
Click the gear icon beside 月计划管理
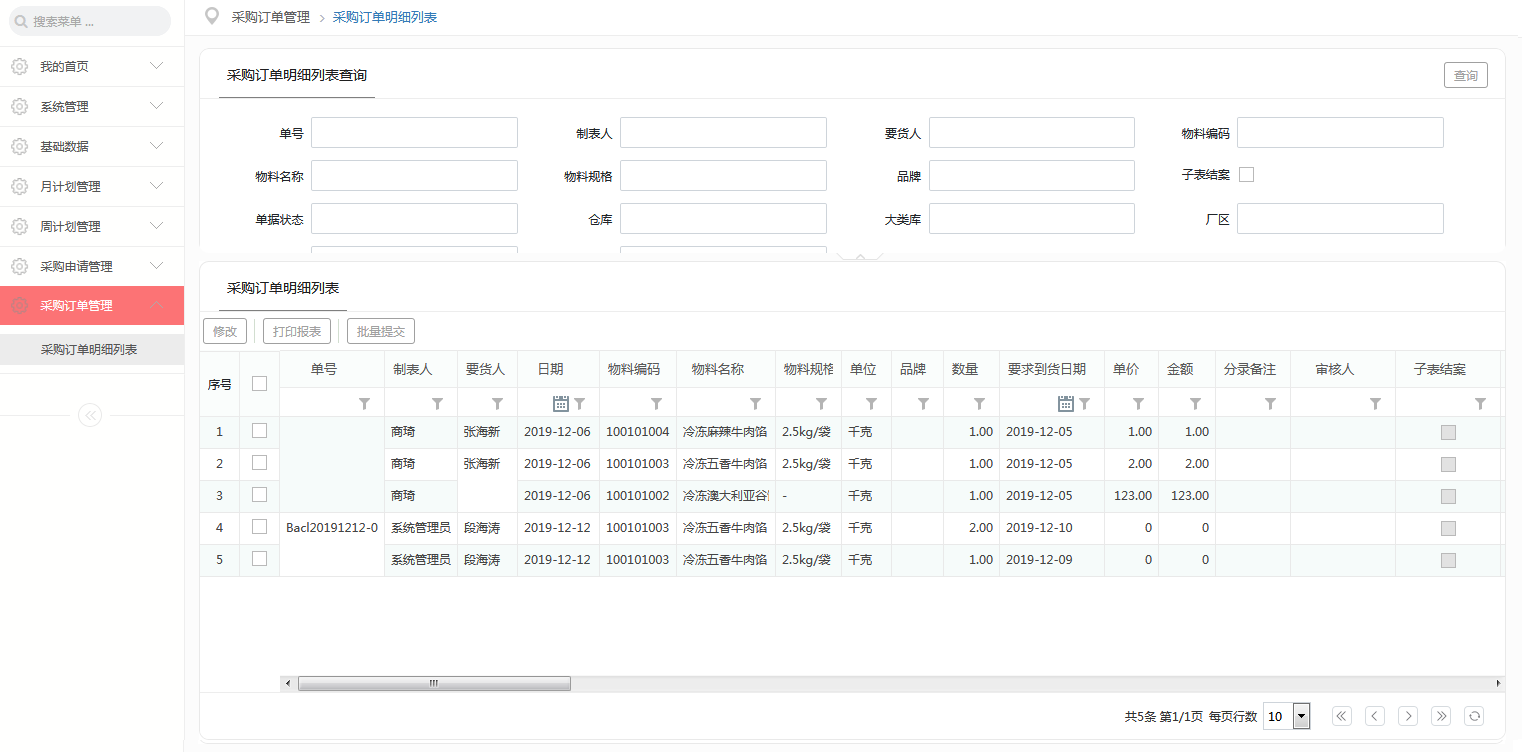(19, 186)
